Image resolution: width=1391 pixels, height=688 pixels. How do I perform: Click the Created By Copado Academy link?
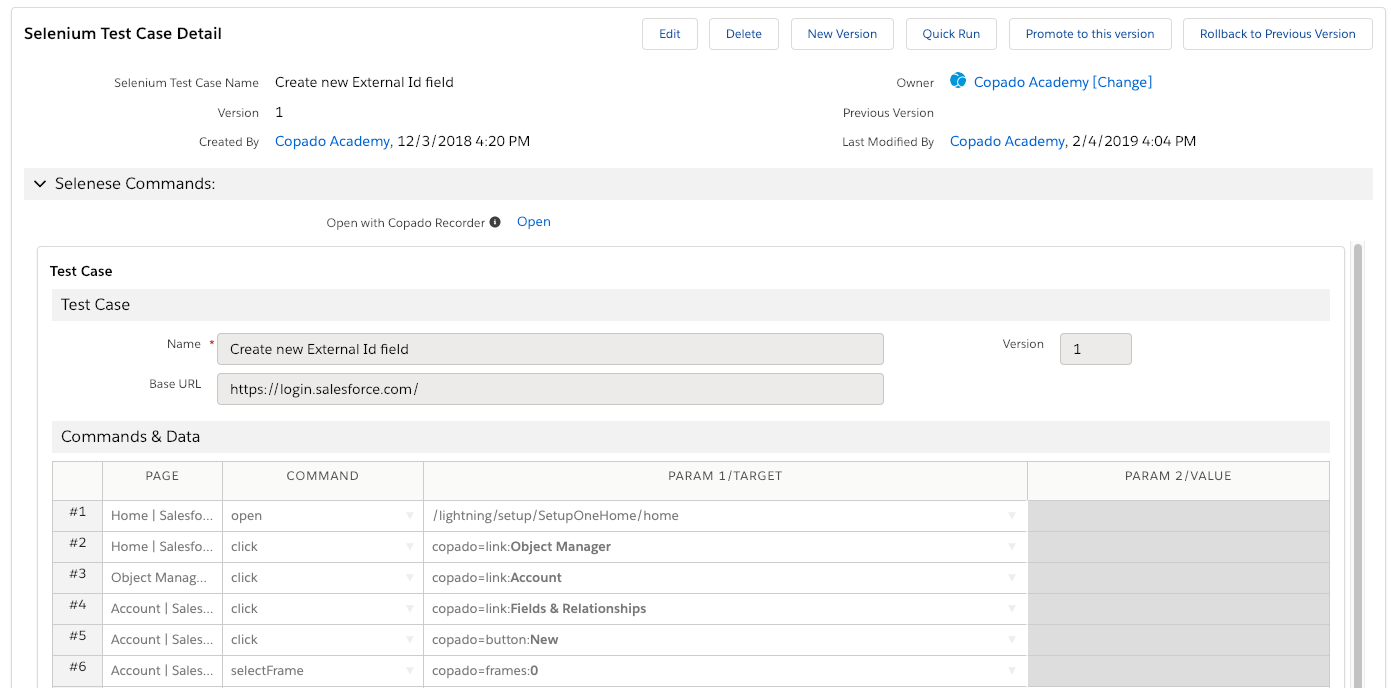[x=332, y=141]
